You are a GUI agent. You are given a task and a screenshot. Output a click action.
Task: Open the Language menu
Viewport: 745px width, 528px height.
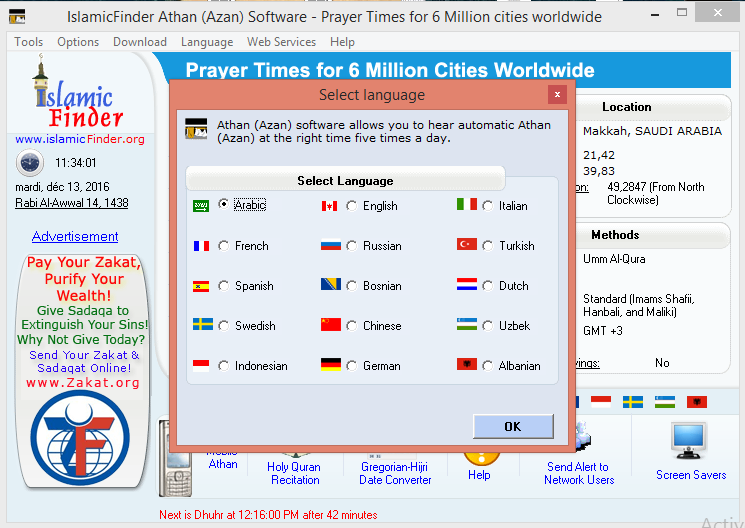click(x=207, y=42)
